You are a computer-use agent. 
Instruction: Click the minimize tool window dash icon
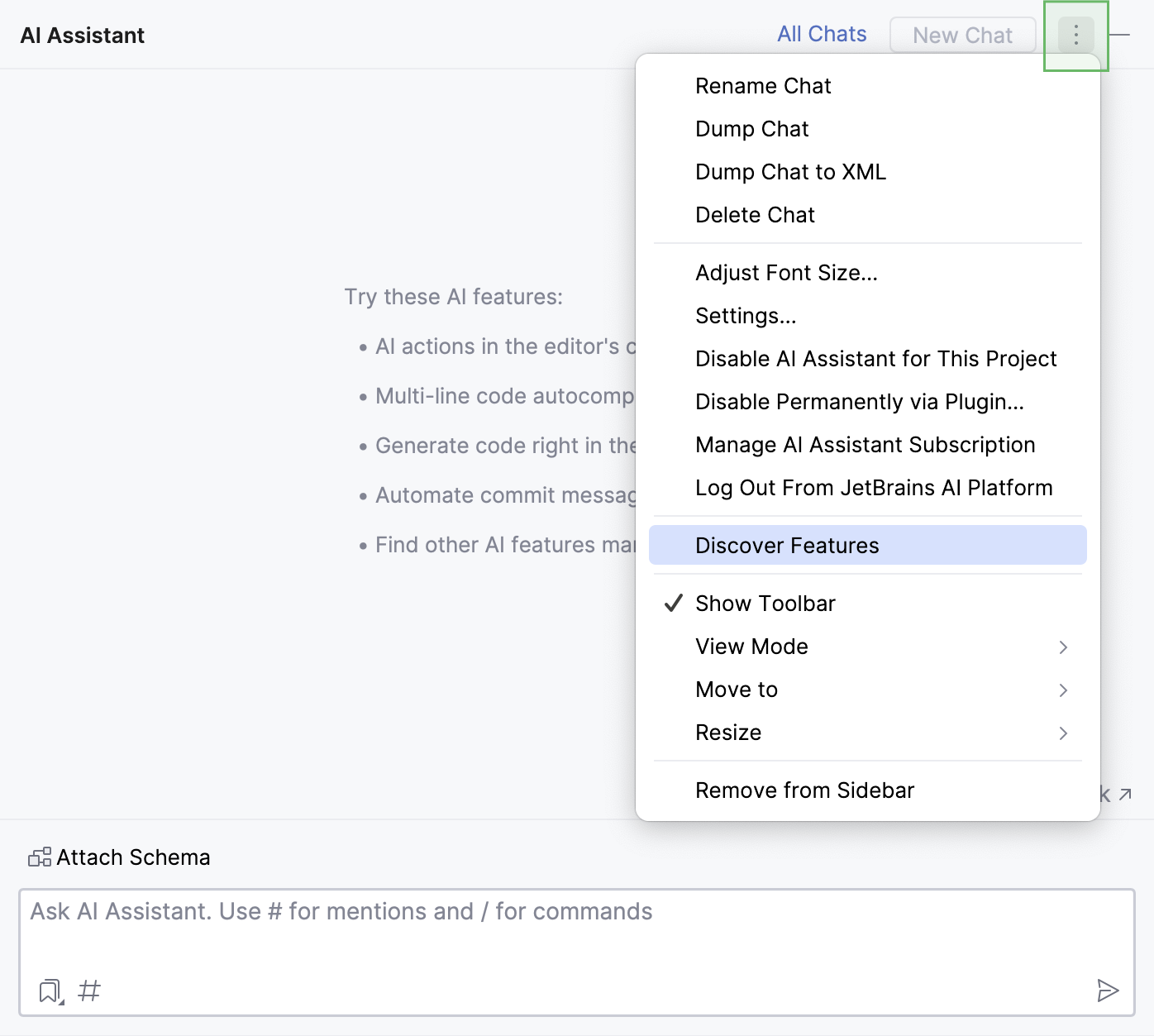coord(1119,35)
